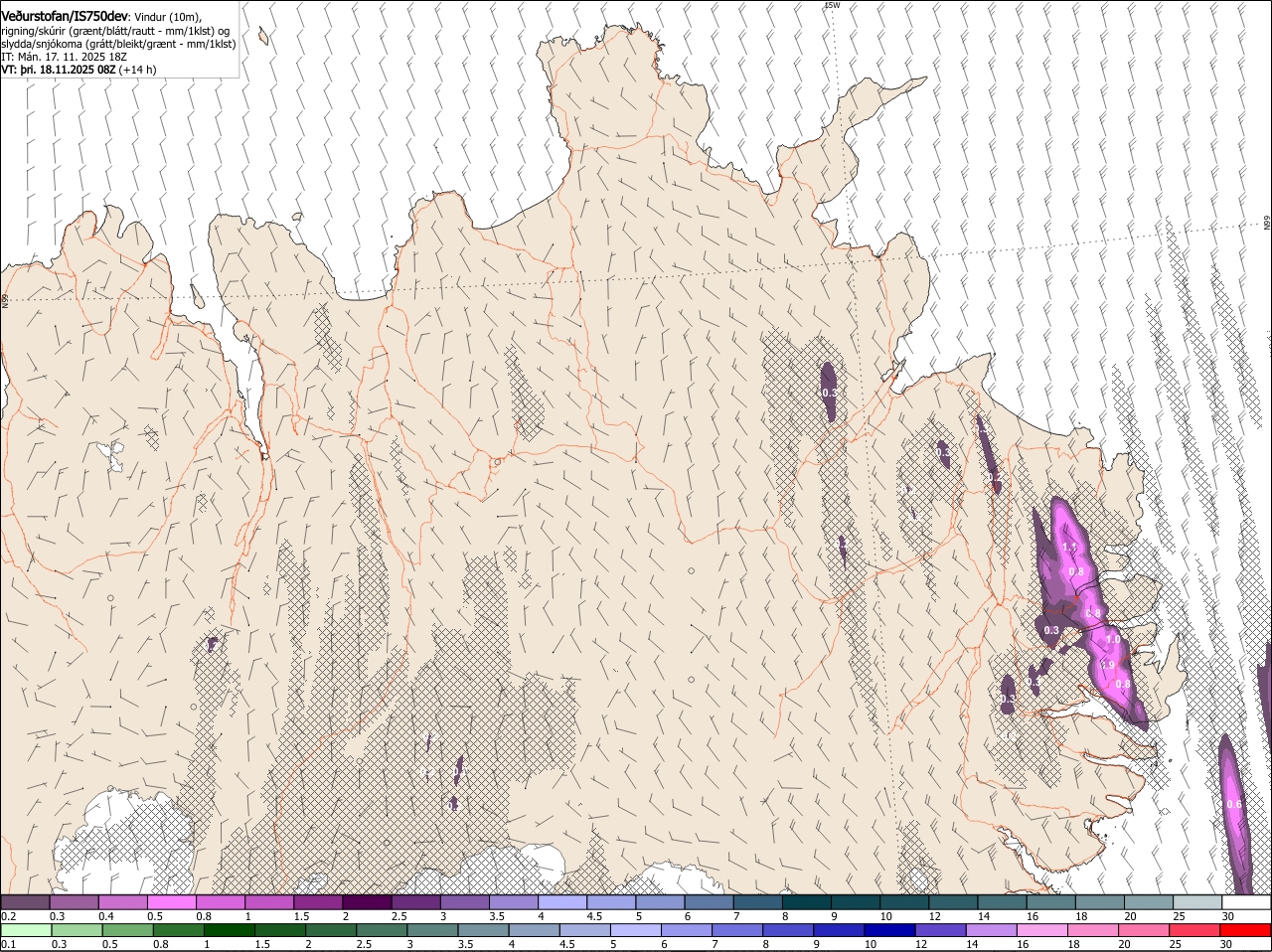Click the 0.1 label in the lower legend
1272x952 pixels.
(x=8, y=945)
